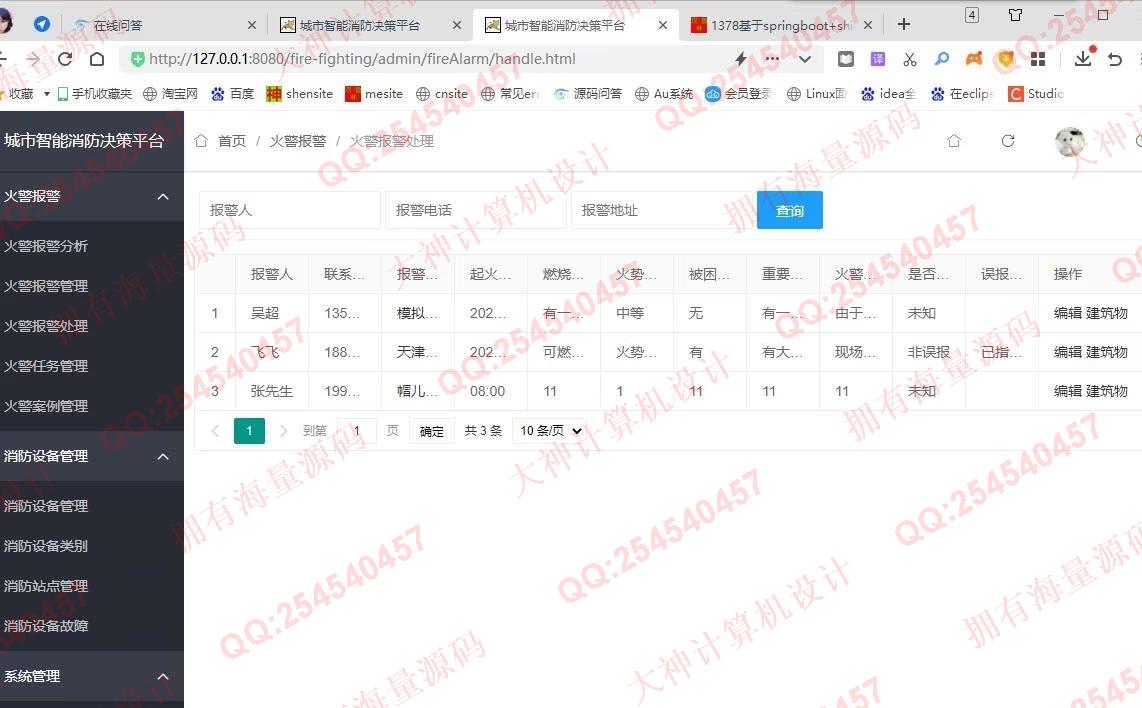Click the next page arrow in pagination
Screen dimensions: 1142x708
coord(284,431)
